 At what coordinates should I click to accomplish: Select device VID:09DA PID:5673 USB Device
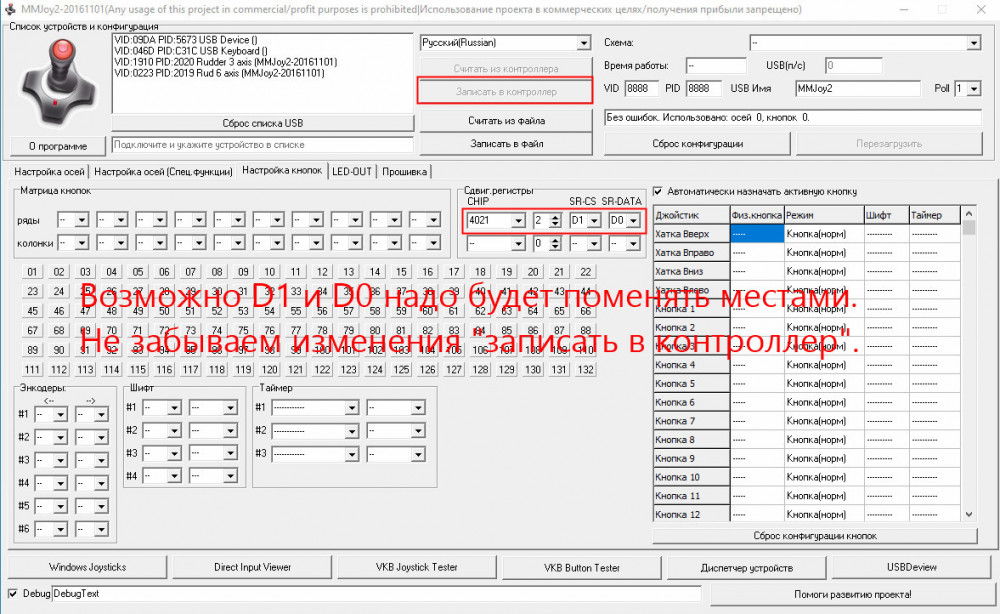[186, 40]
